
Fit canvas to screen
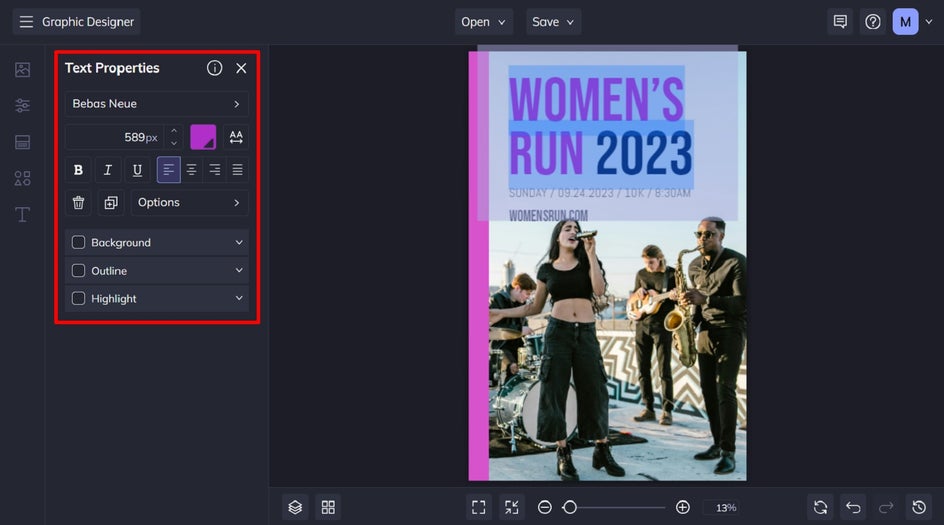click(479, 507)
